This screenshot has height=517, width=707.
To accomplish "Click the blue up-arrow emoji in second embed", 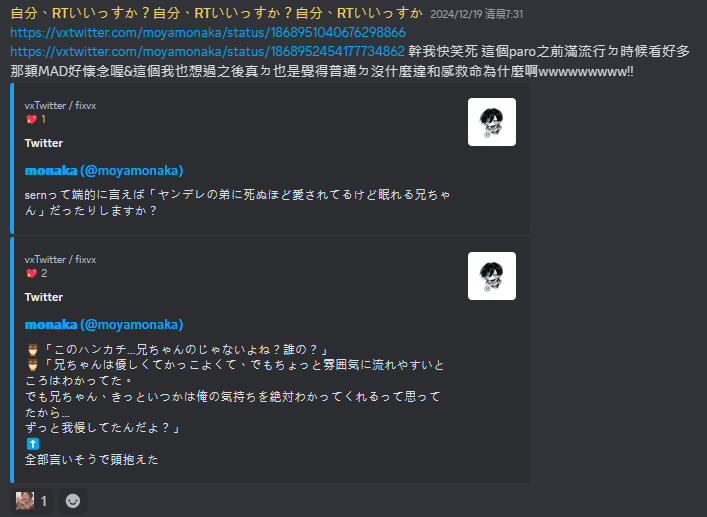I will pyautogui.click(x=32, y=444).
